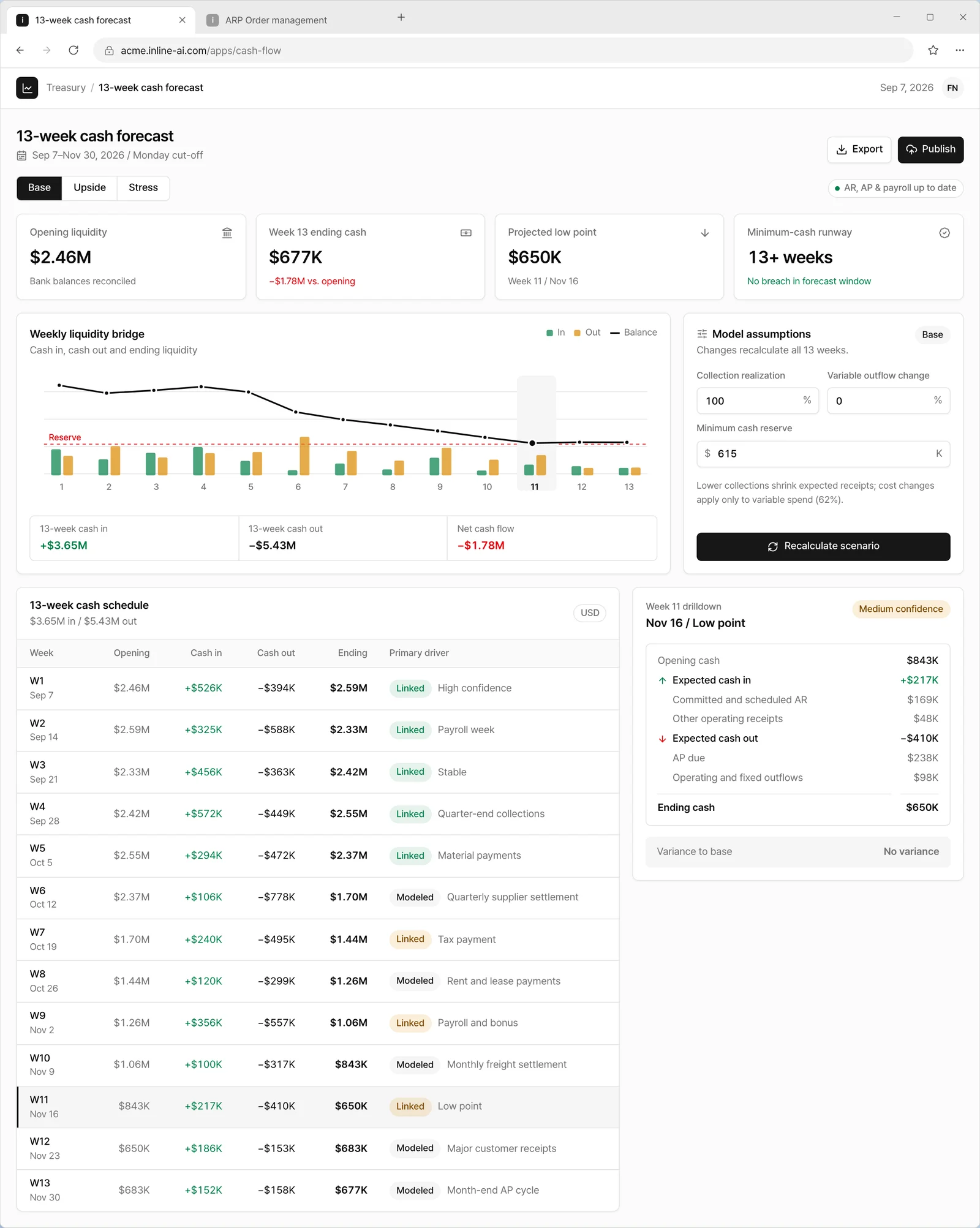Select week 11 marker on the liquidity chart

532,443
